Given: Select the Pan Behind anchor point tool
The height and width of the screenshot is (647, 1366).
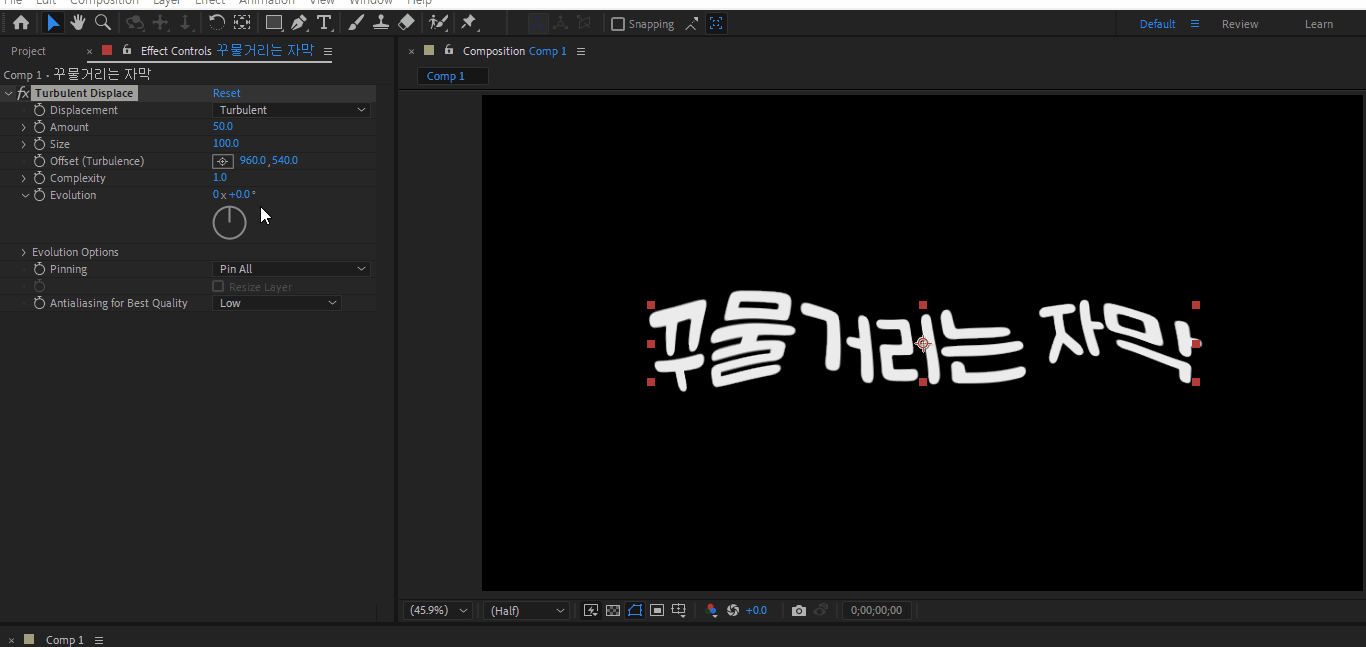Looking at the screenshot, I should (x=243, y=22).
